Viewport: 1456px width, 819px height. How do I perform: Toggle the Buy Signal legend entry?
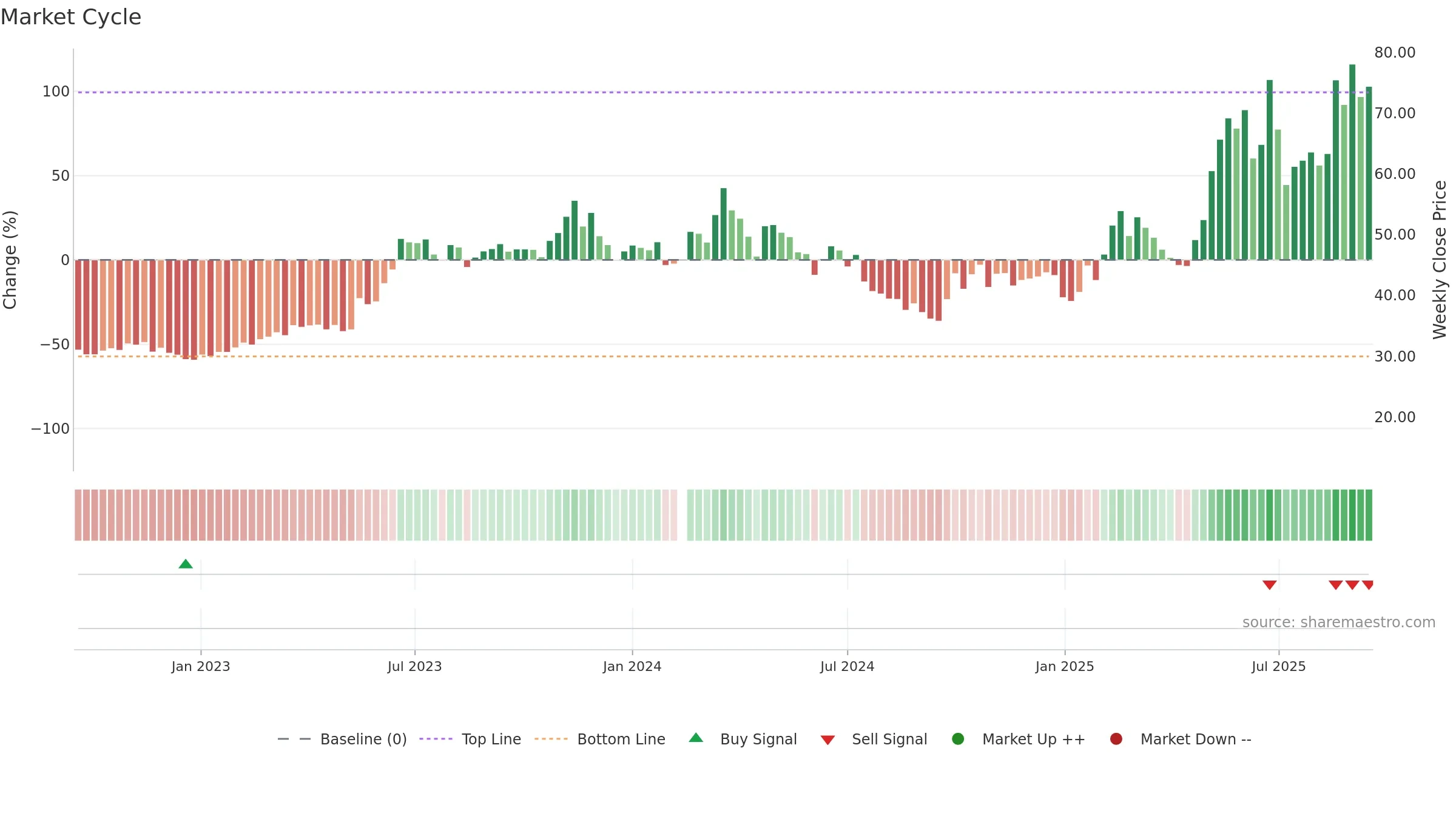tap(743, 739)
